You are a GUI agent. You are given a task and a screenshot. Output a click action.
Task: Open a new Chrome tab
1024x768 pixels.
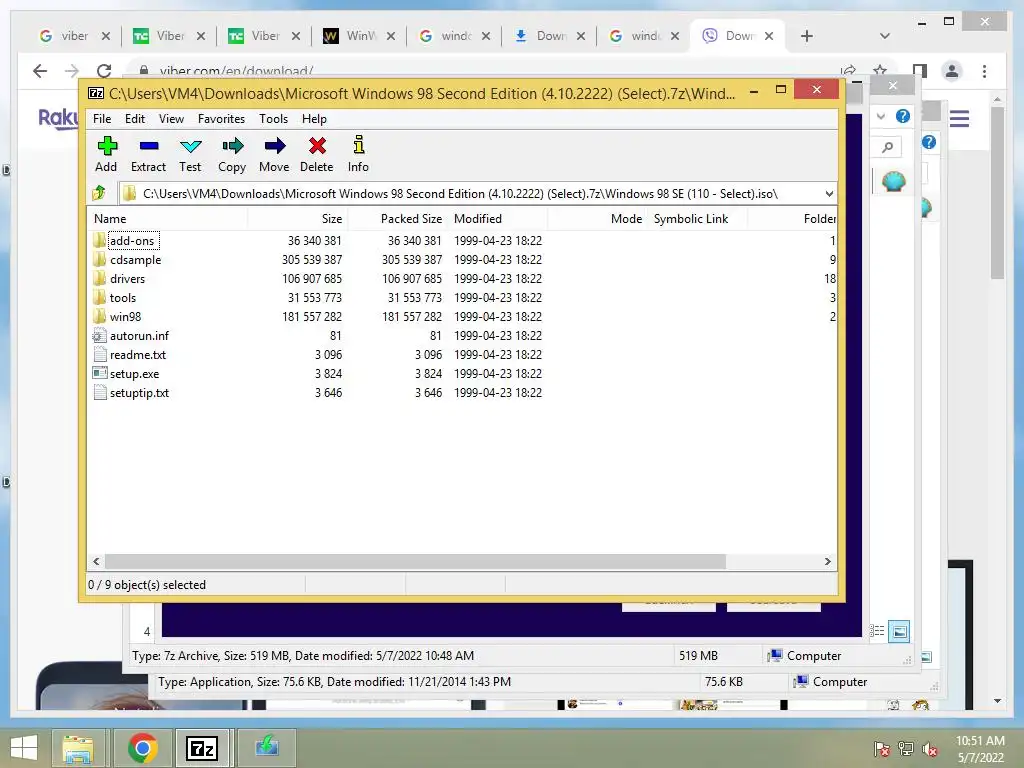tap(807, 36)
